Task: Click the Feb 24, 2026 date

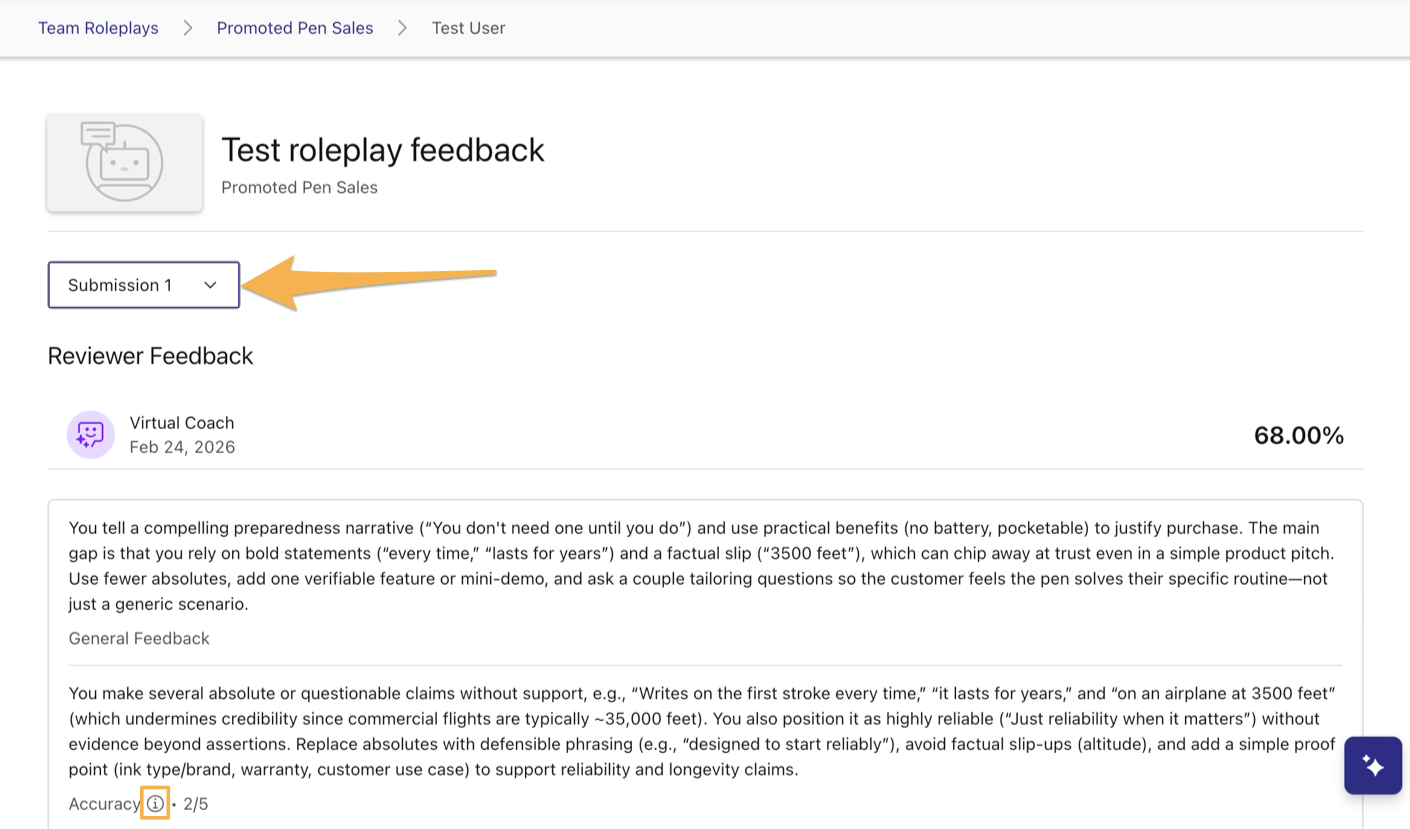Action: pos(182,447)
